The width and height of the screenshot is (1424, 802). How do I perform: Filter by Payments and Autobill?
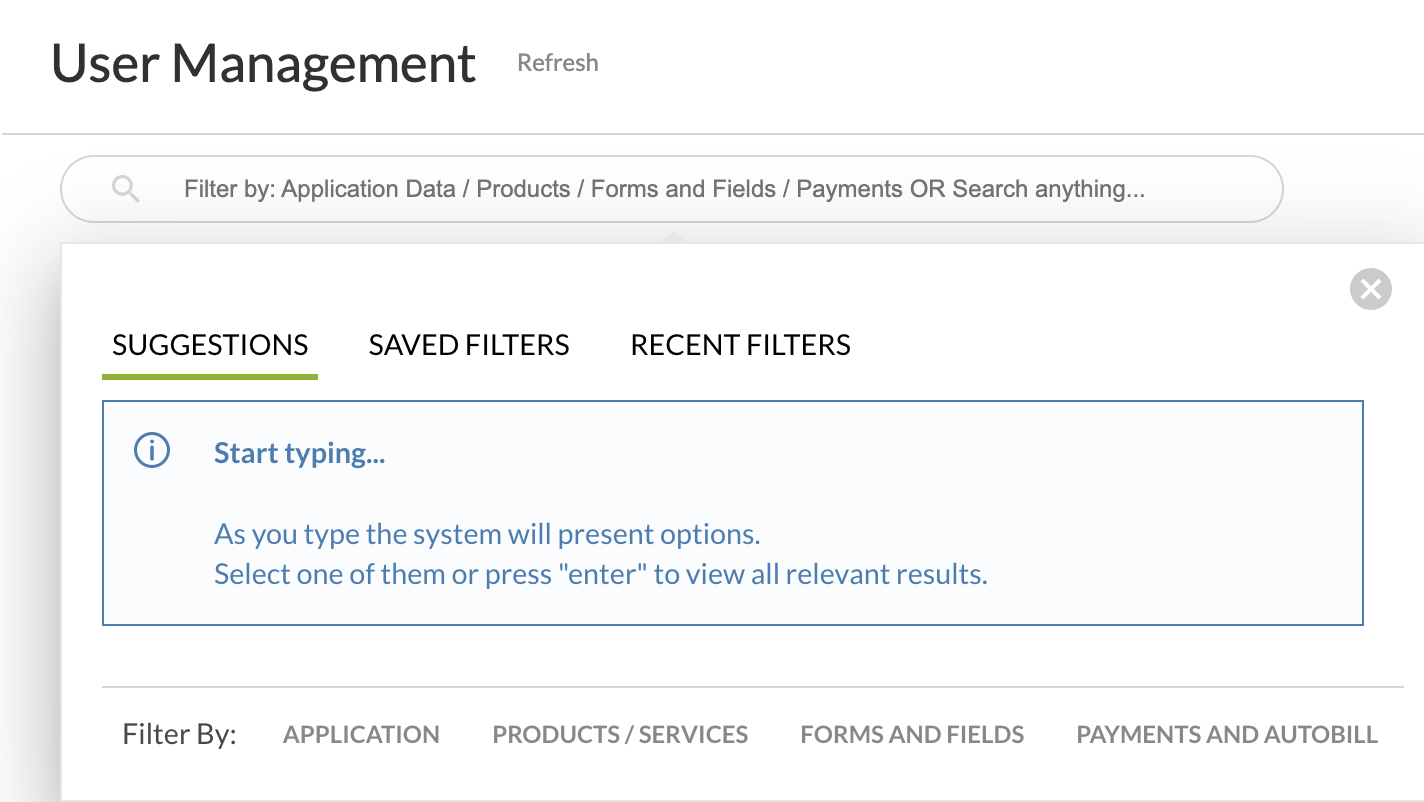(x=1227, y=735)
